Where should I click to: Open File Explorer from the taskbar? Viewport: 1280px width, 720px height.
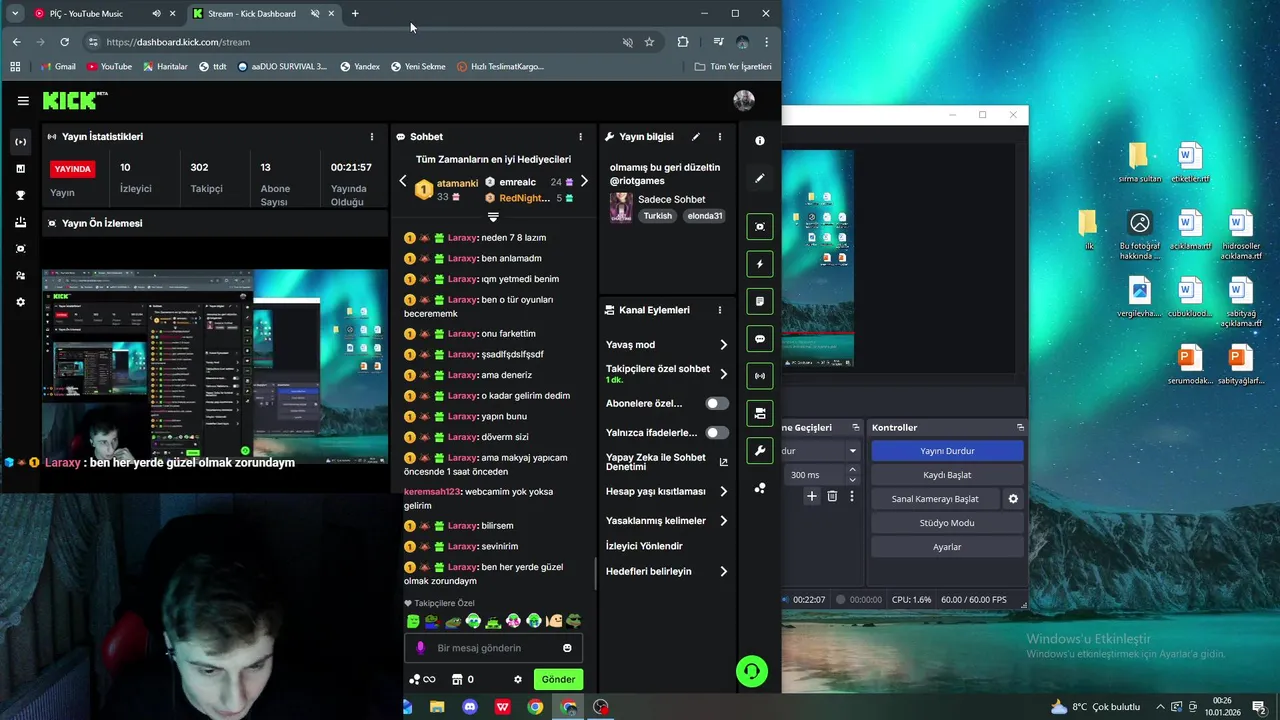(x=437, y=707)
